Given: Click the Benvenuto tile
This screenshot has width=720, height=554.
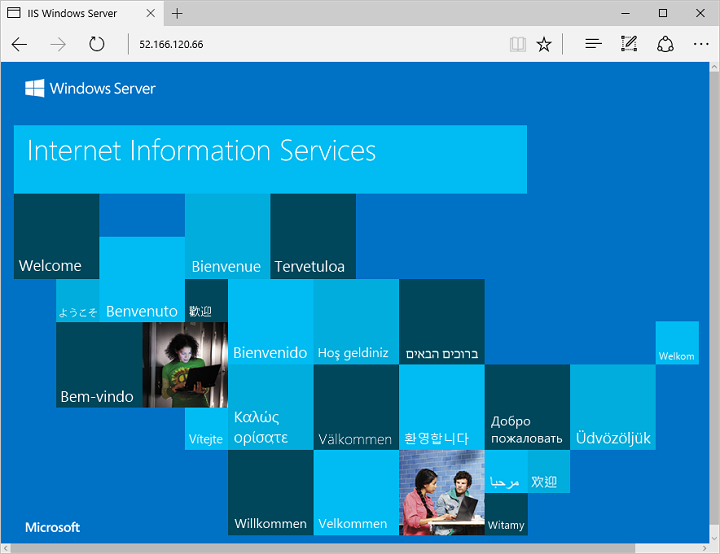Looking at the screenshot, I should coord(142,279).
